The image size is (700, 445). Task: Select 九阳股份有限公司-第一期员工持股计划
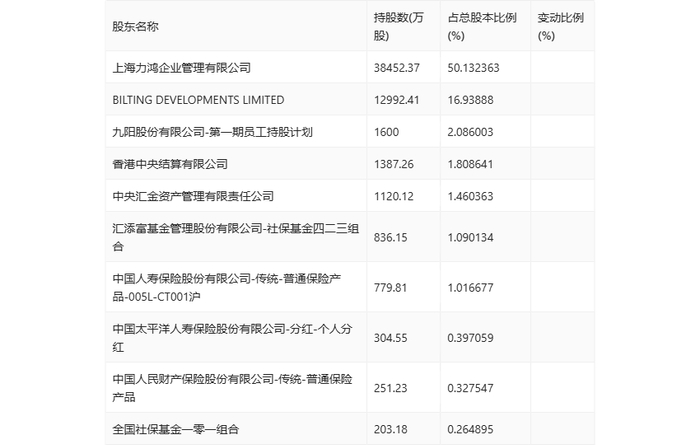[212, 132]
